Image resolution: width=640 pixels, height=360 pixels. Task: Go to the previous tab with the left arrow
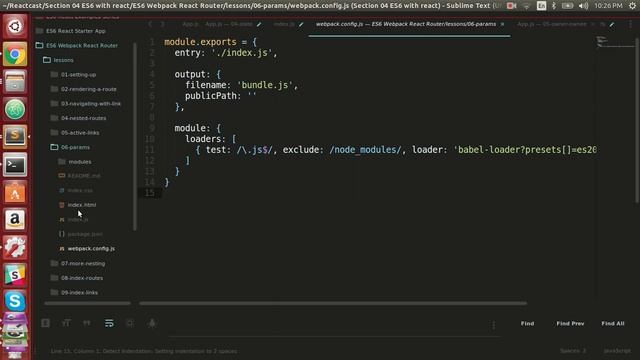click(150, 24)
